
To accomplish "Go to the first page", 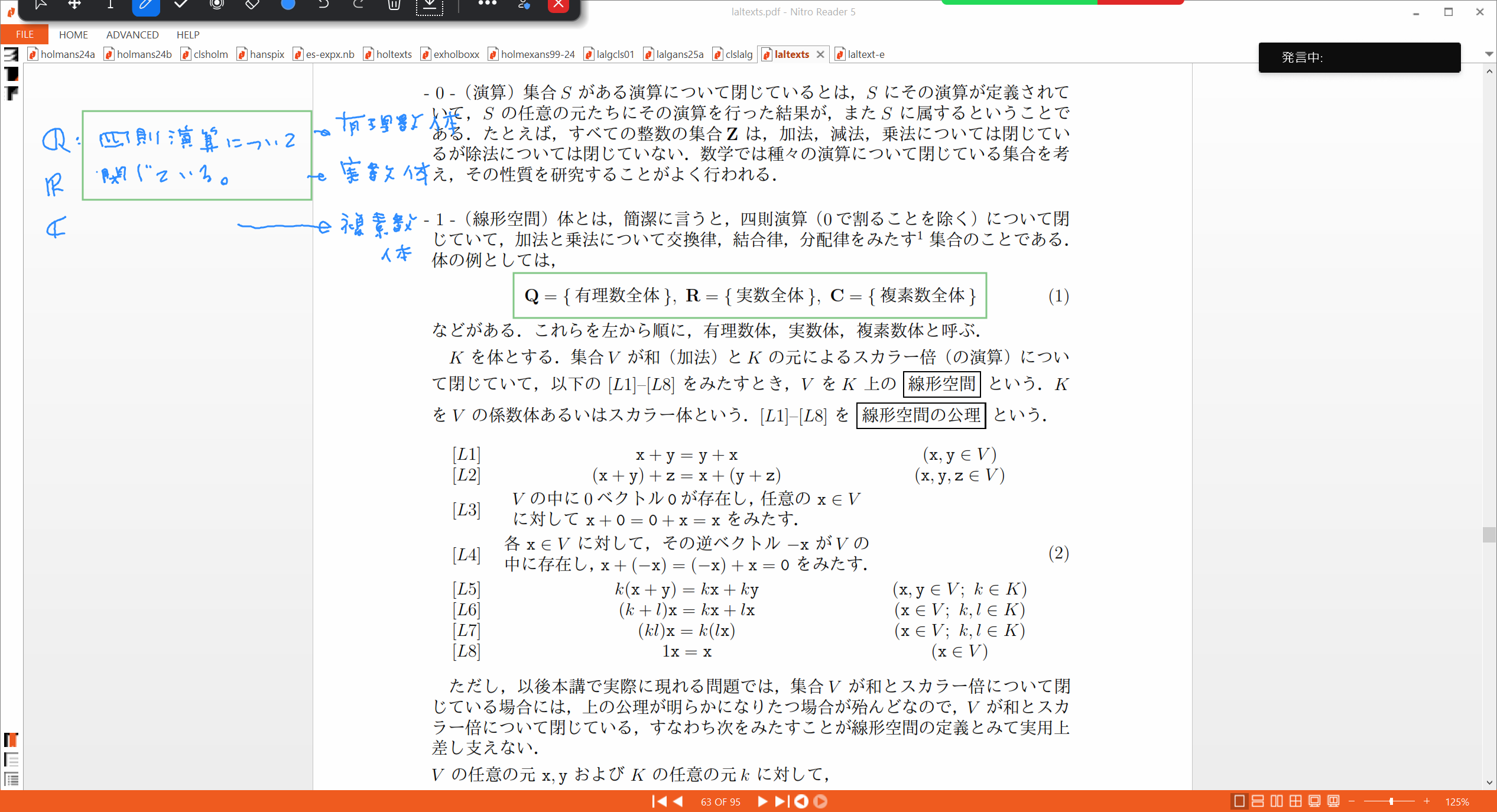I will 659,801.
